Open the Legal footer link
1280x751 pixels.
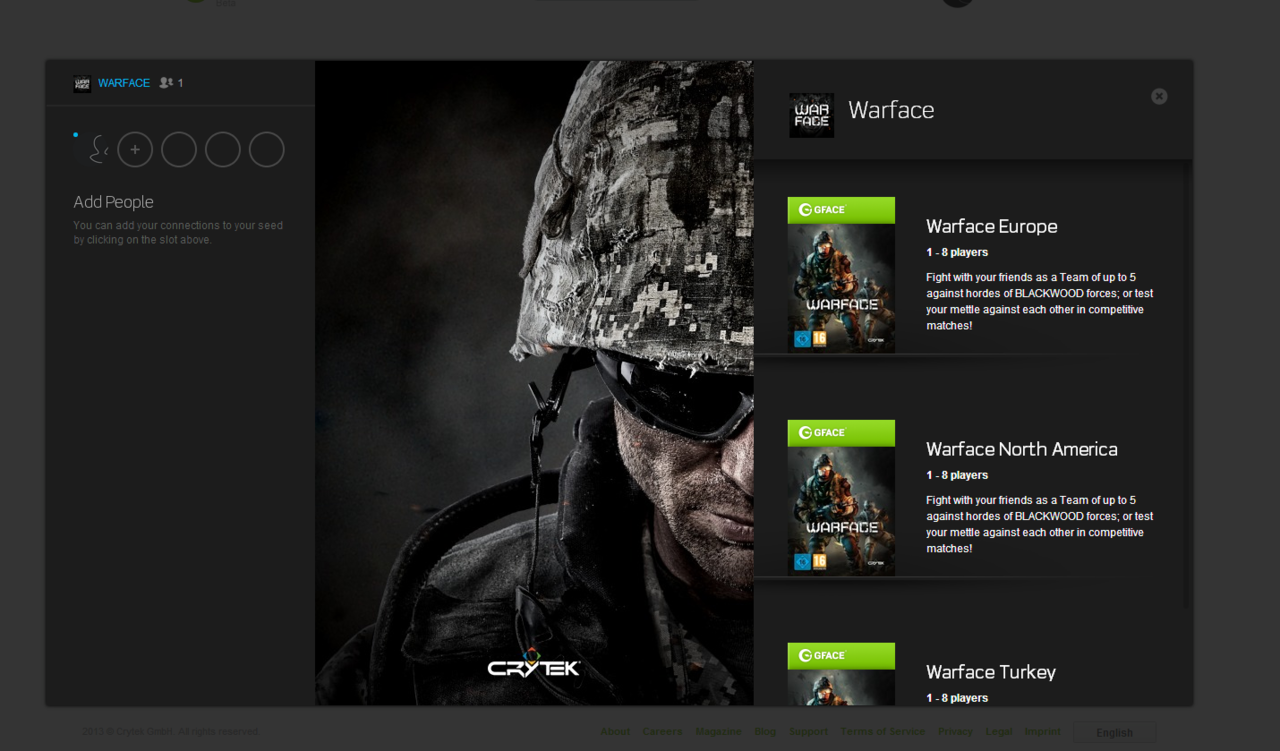(999, 732)
